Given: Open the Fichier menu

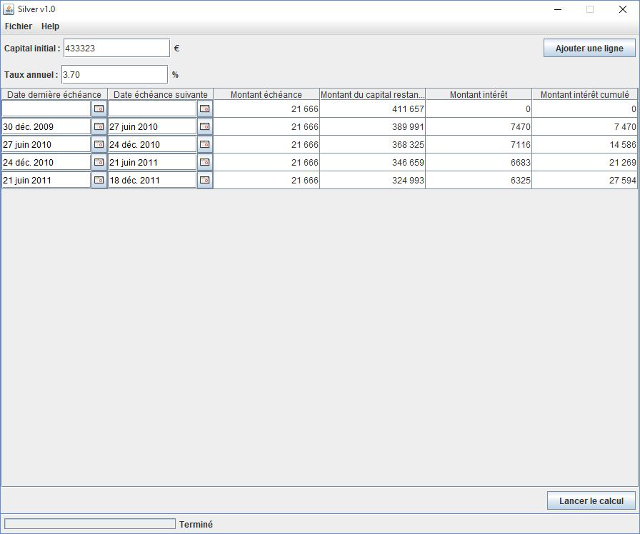Looking at the screenshot, I should point(18,26).
